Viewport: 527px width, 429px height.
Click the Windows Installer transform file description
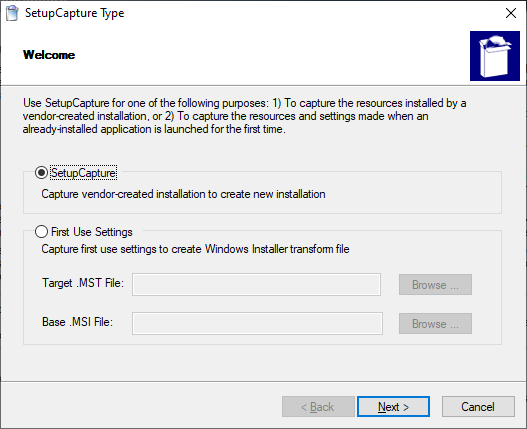[195, 249]
